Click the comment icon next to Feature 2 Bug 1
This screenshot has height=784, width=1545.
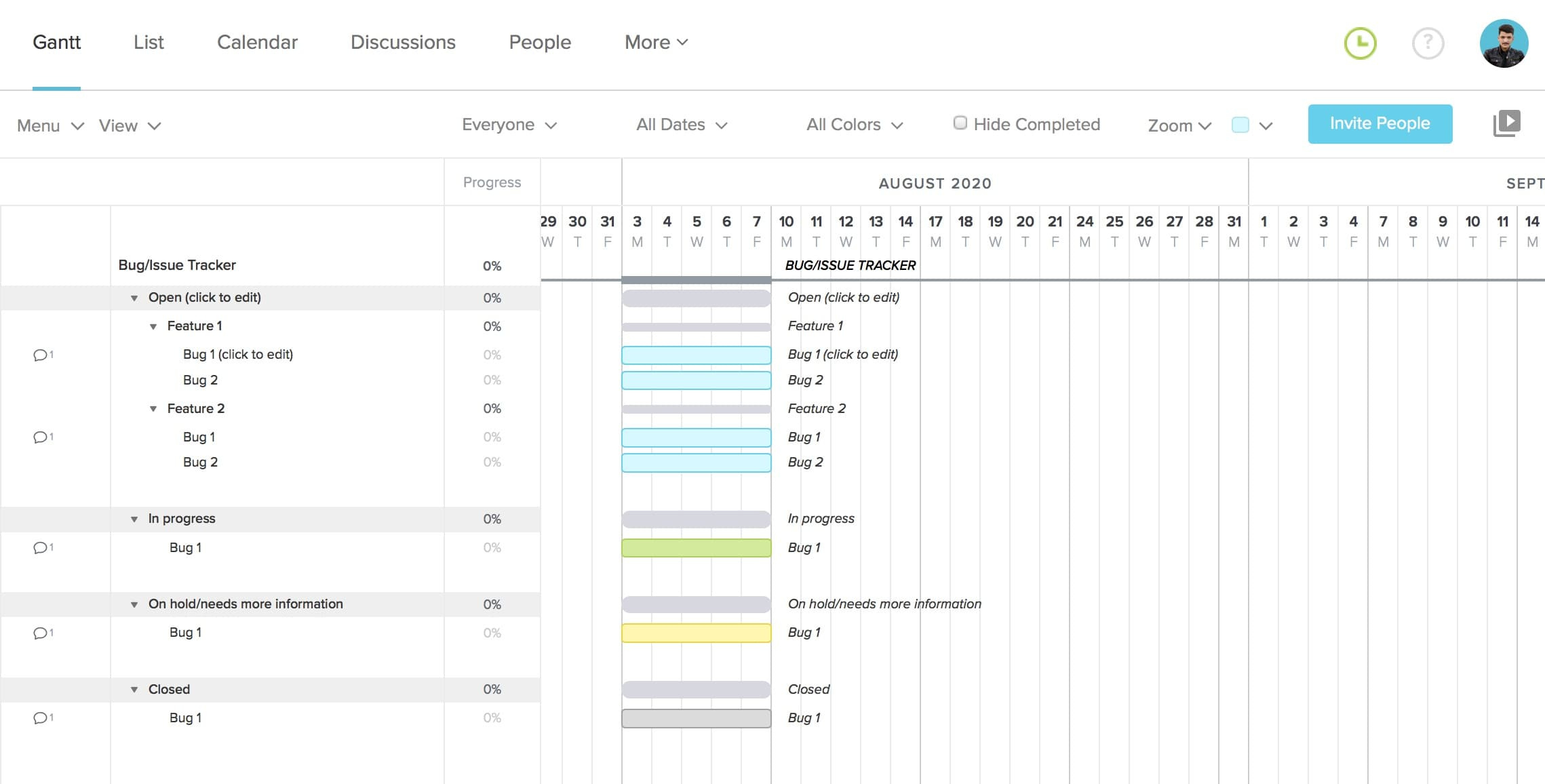point(40,437)
